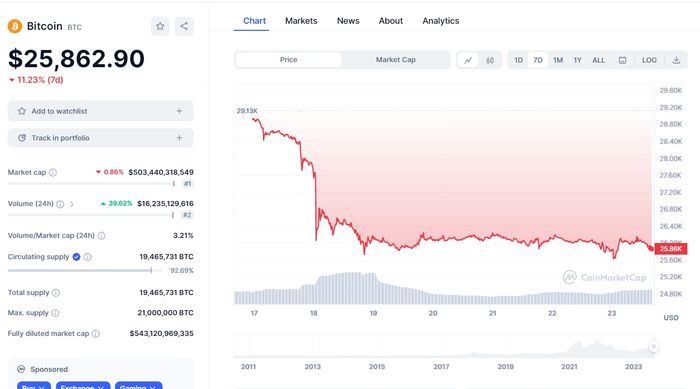700x389 pixels.
Task: Open the Buy sponsored dropdown
Action: tap(34, 386)
